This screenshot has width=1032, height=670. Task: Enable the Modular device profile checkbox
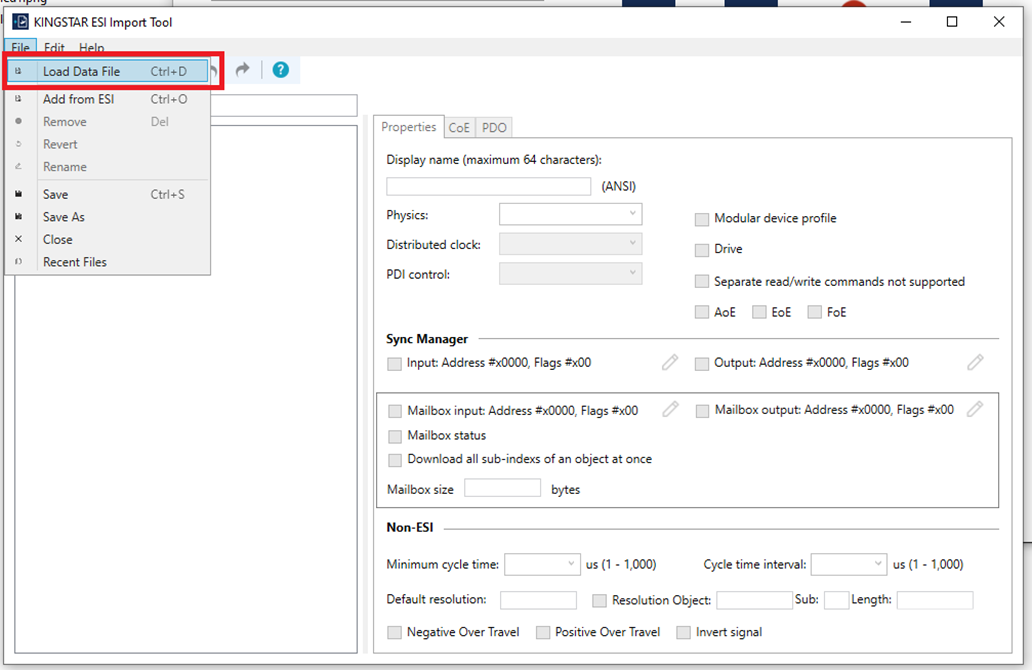[702, 219]
